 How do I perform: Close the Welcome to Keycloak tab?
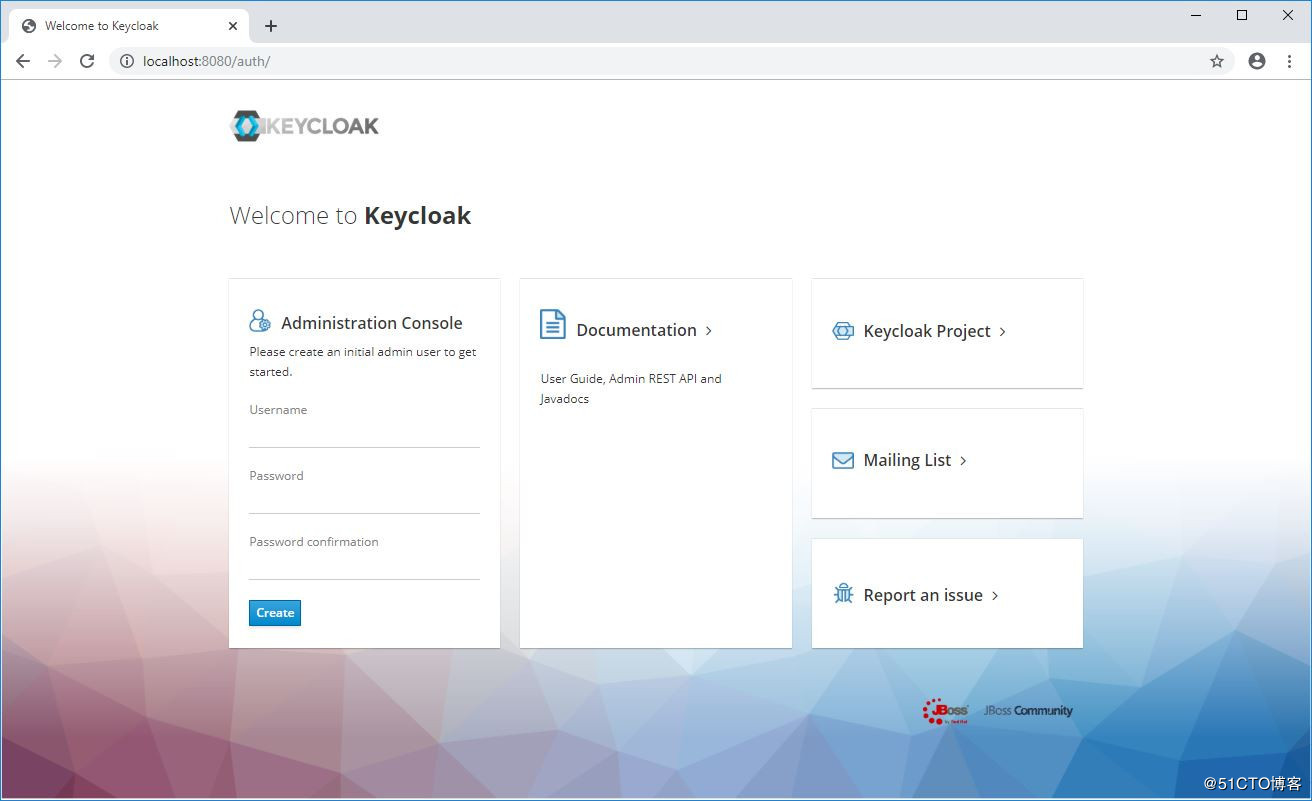[x=233, y=26]
